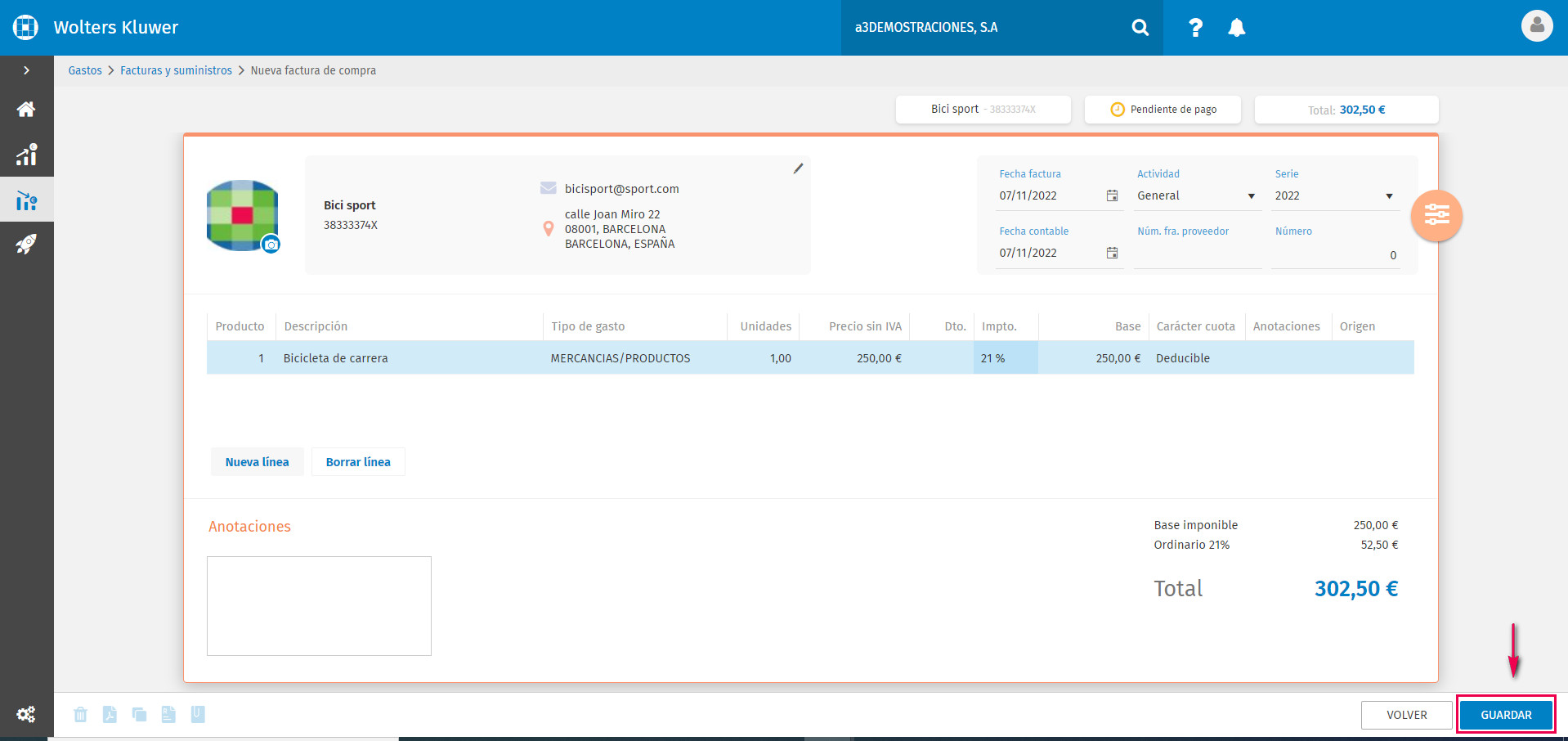
Task: Open settings gears icon in sidebar
Action: coord(26,714)
